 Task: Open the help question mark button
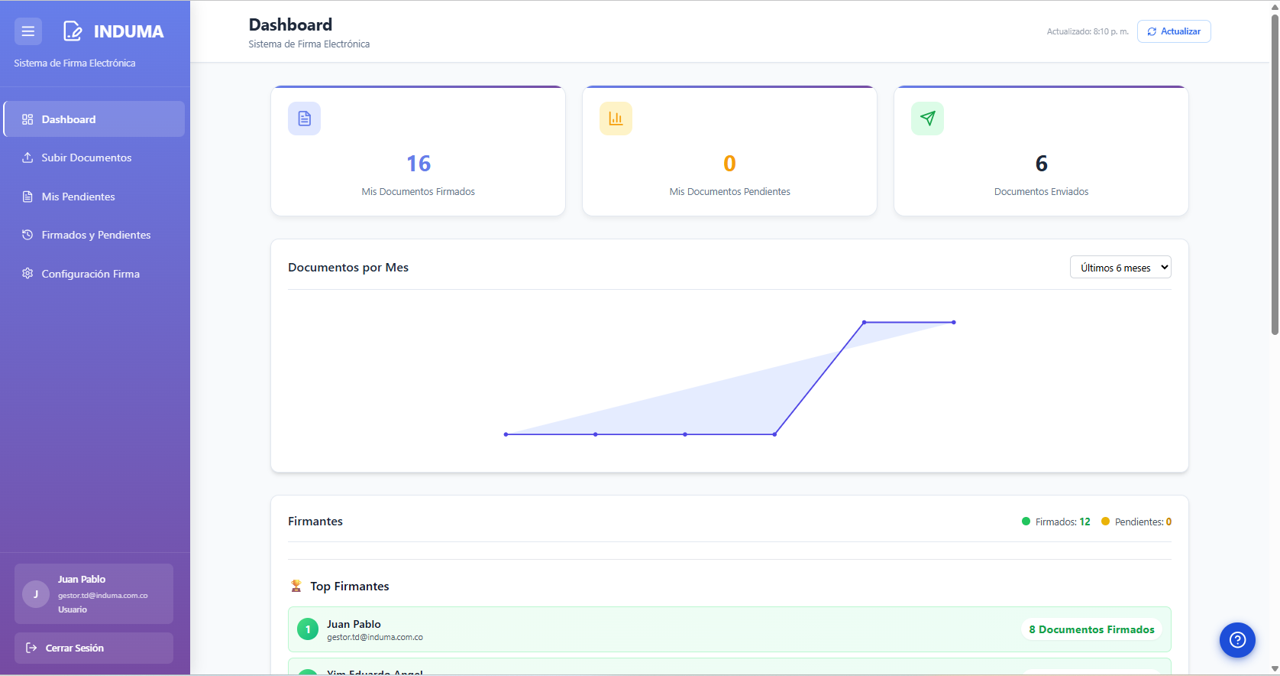coord(1237,640)
